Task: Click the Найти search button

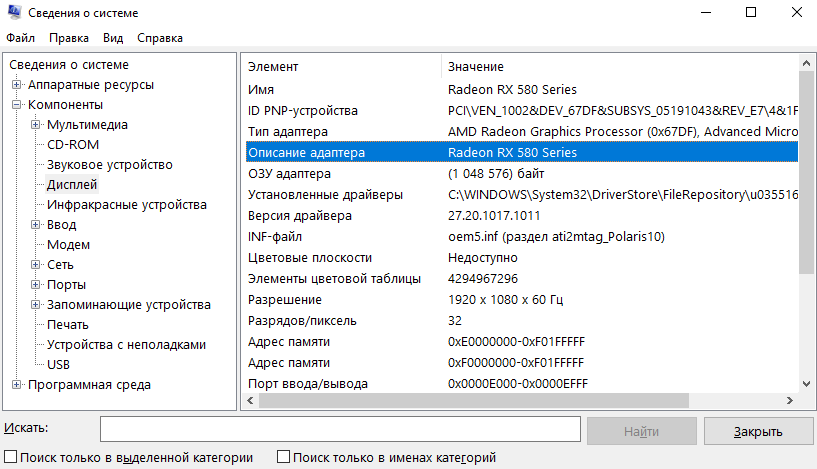Action: (640, 431)
